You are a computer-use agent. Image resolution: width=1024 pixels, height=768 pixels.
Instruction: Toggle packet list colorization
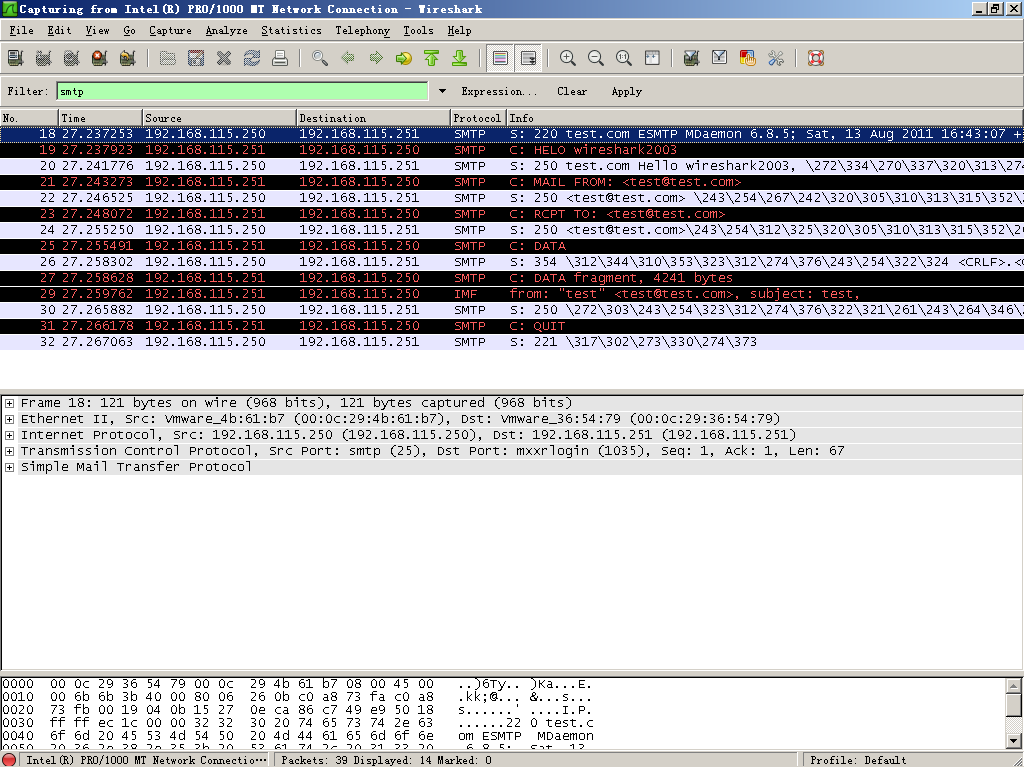point(500,58)
